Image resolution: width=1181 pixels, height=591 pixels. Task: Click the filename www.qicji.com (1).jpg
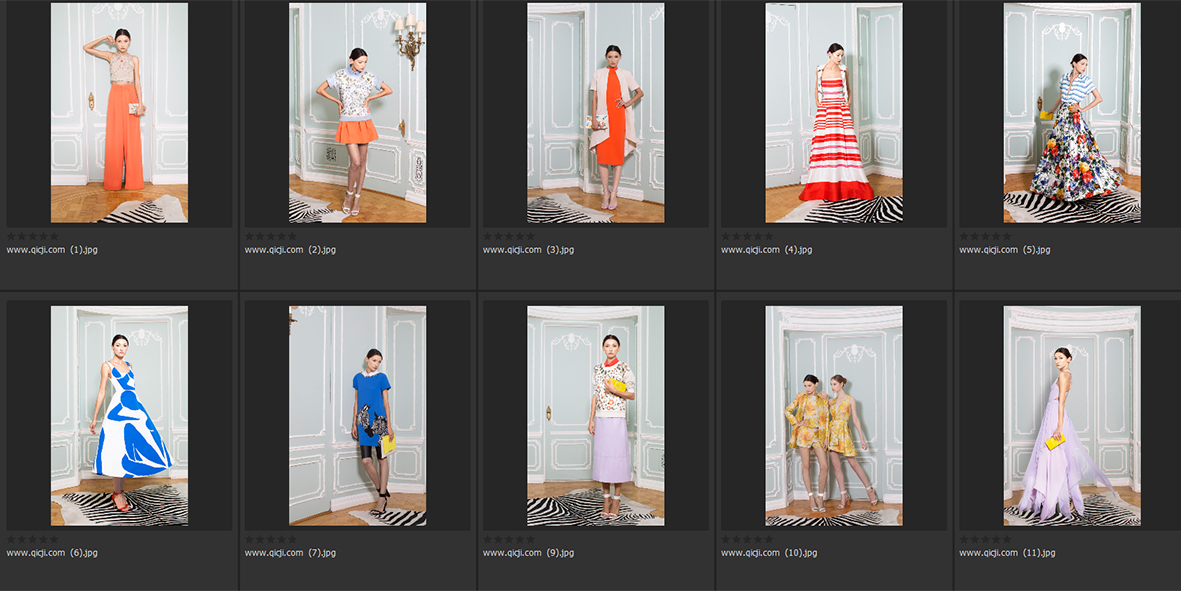coord(52,250)
